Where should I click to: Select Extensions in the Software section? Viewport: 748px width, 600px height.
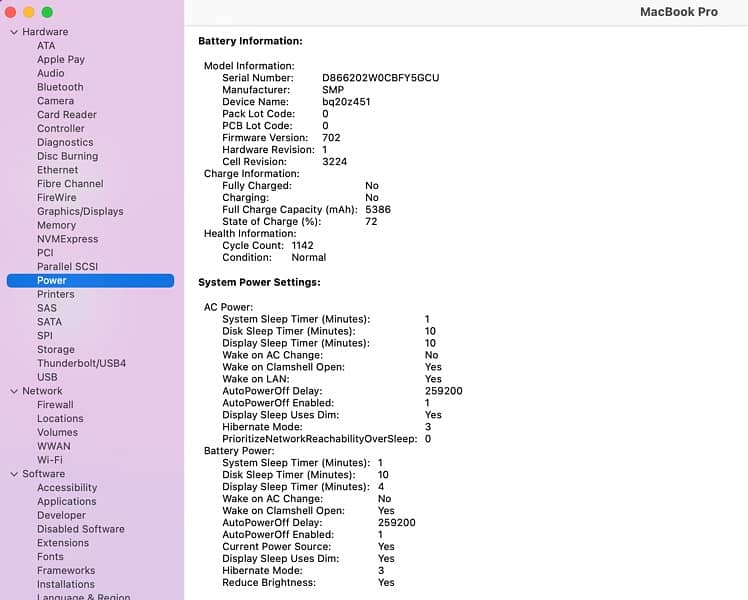point(63,543)
